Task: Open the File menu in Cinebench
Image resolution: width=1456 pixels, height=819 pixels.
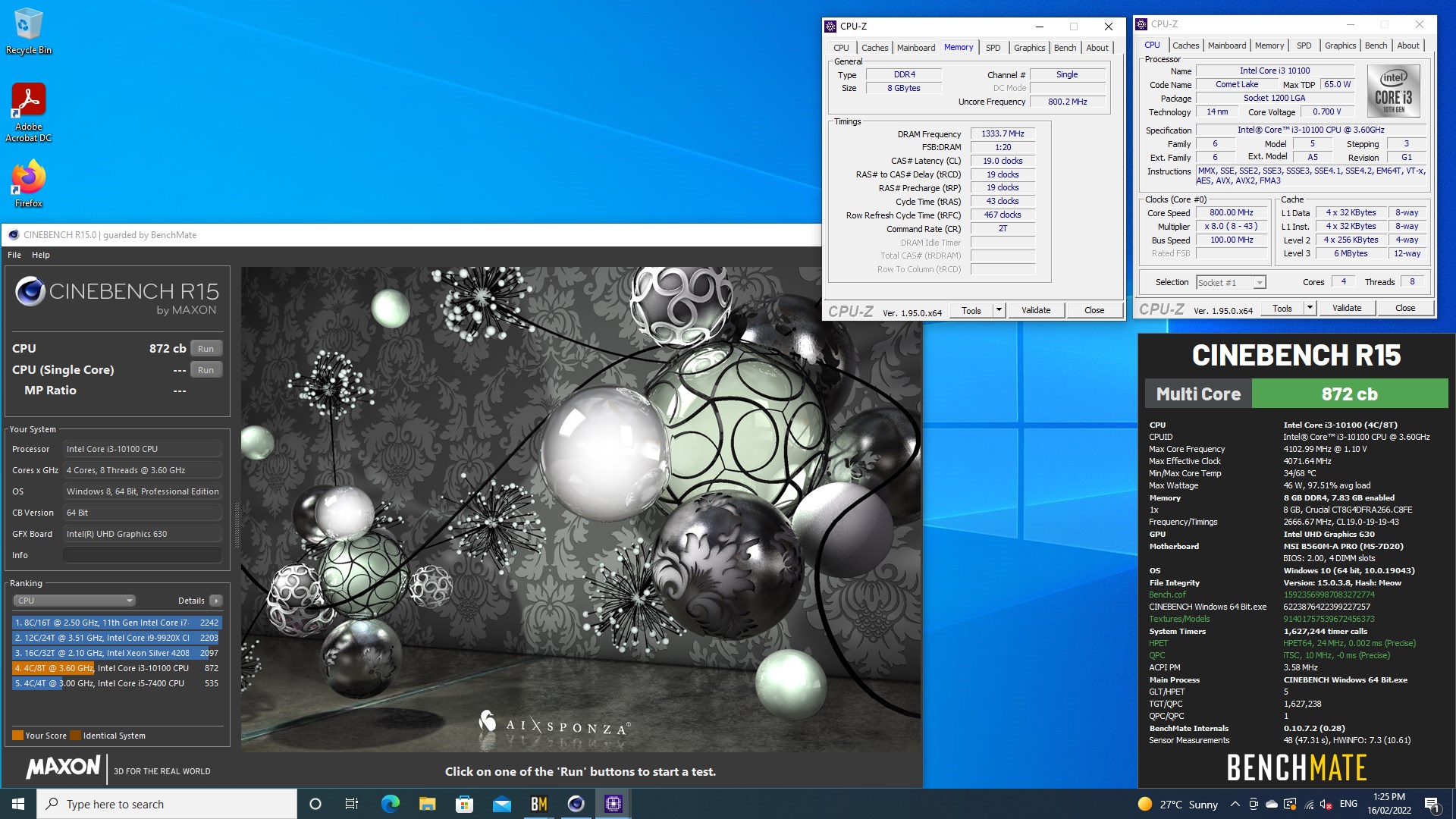Action: 14,255
